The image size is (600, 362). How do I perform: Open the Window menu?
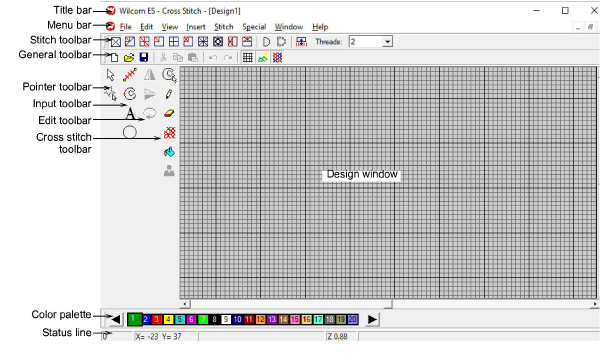(x=289, y=27)
